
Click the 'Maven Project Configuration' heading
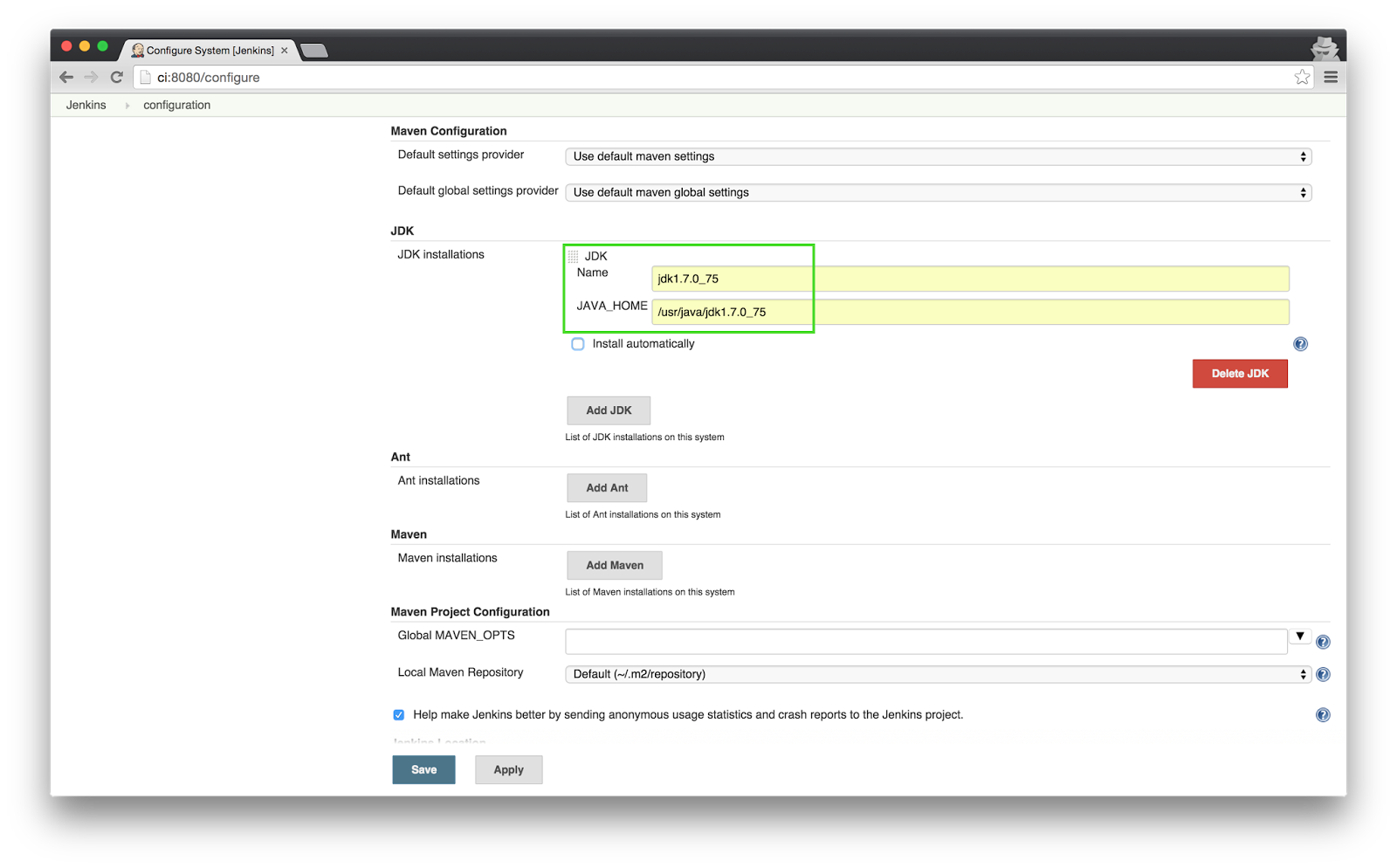[x=470, y=612]
